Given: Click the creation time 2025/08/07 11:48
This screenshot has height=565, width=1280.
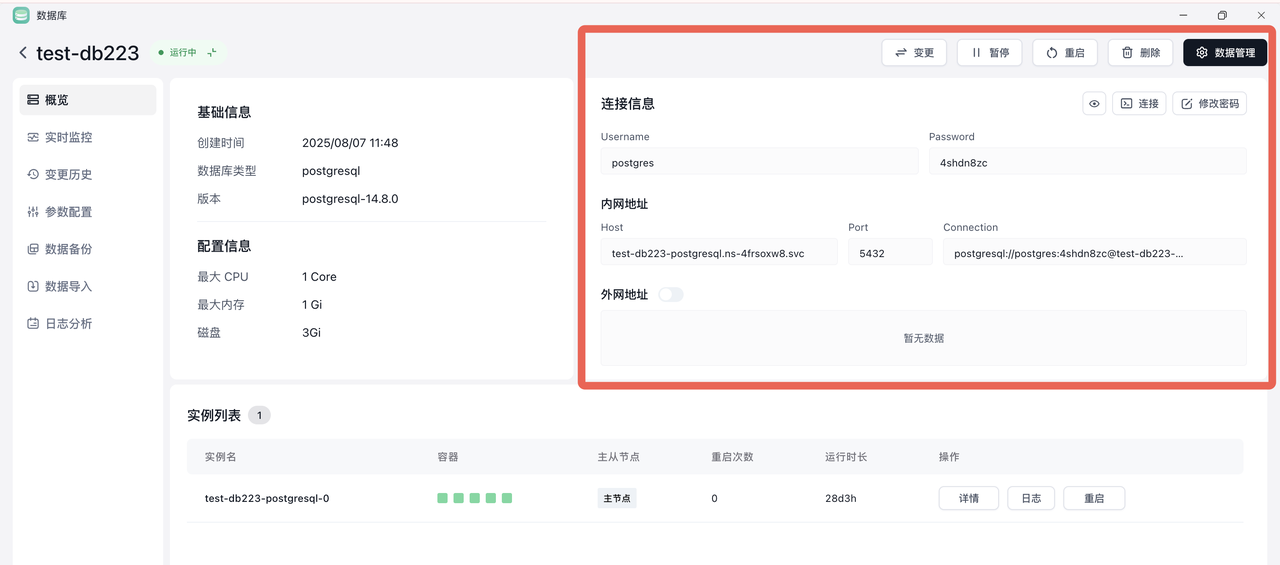Looking at the screenshot, I should pyautogui.click(x=350, y=143).
